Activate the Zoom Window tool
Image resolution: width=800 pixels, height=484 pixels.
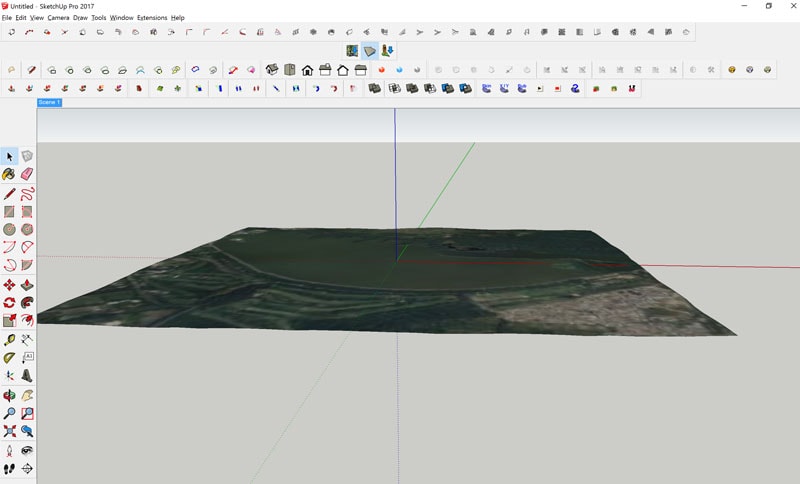pyautogui.click(x=27, y=413)
